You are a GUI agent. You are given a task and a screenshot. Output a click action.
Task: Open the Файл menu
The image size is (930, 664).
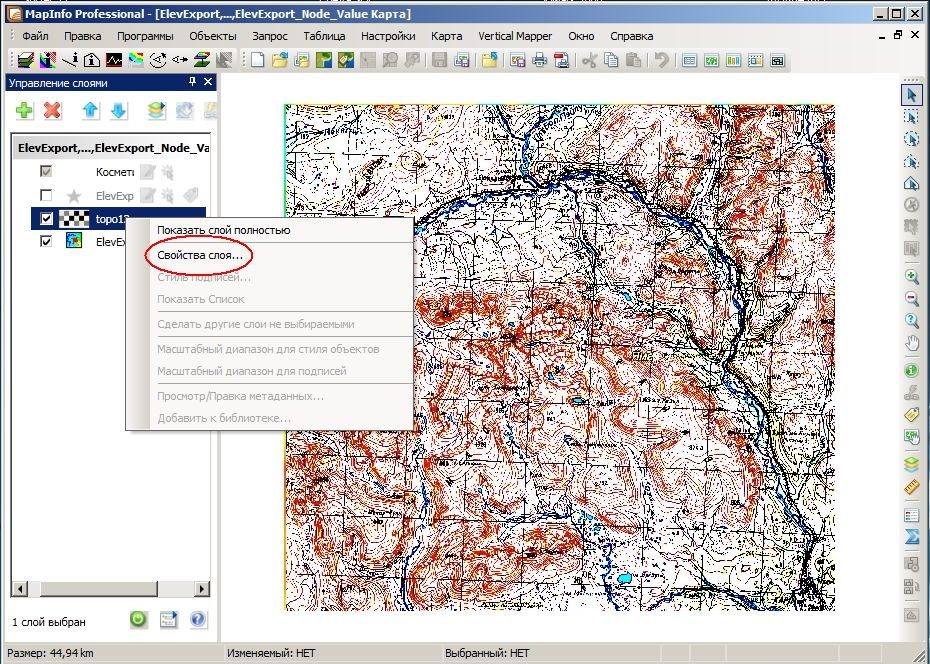click(35, 36)
